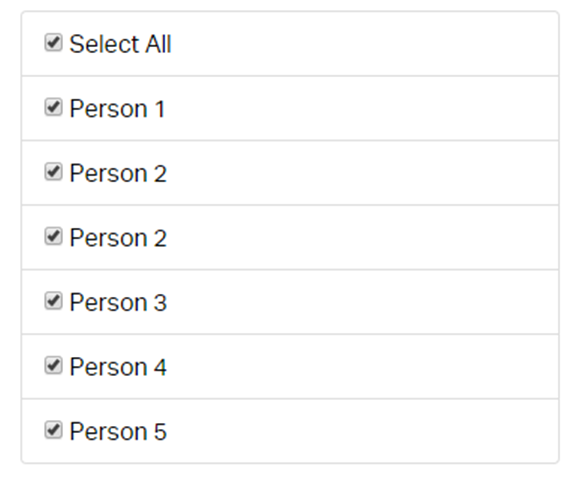Click the "Person 3" label text
This screenshot has height=480, width=582.
coord(118,303)
